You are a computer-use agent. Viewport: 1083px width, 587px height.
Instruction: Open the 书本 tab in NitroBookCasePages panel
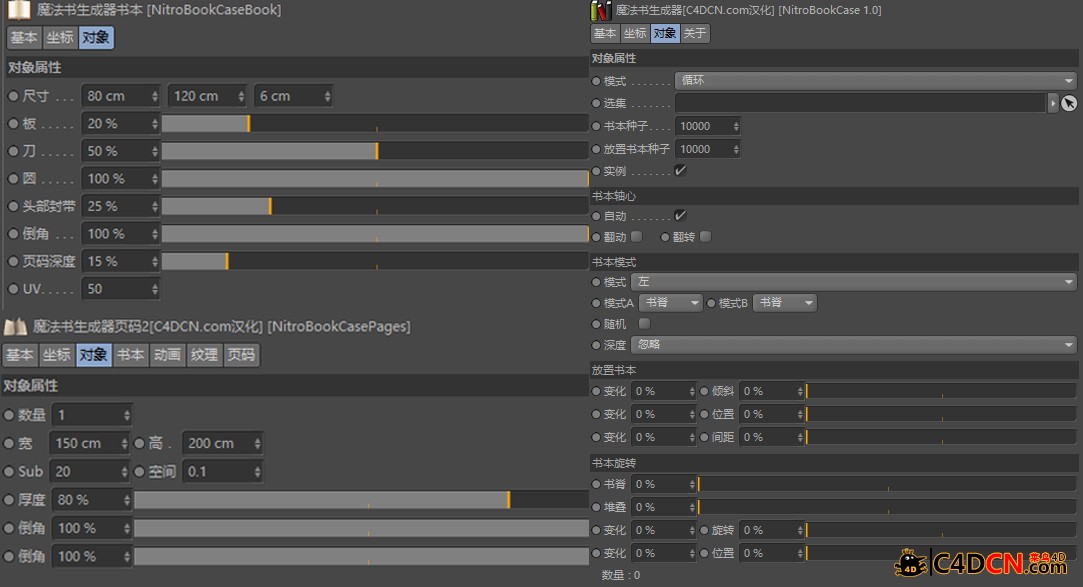pos(130,355)
